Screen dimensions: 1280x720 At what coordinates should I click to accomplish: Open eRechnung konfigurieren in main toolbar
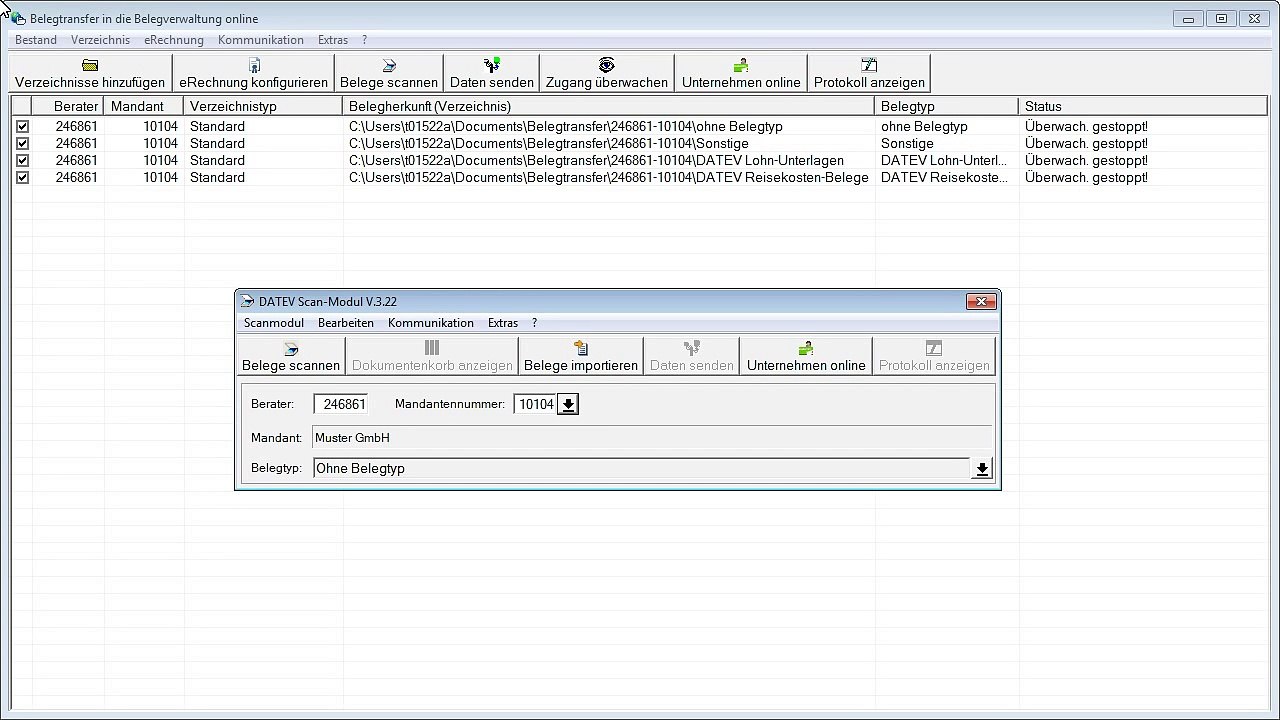(x=254, y=73)
